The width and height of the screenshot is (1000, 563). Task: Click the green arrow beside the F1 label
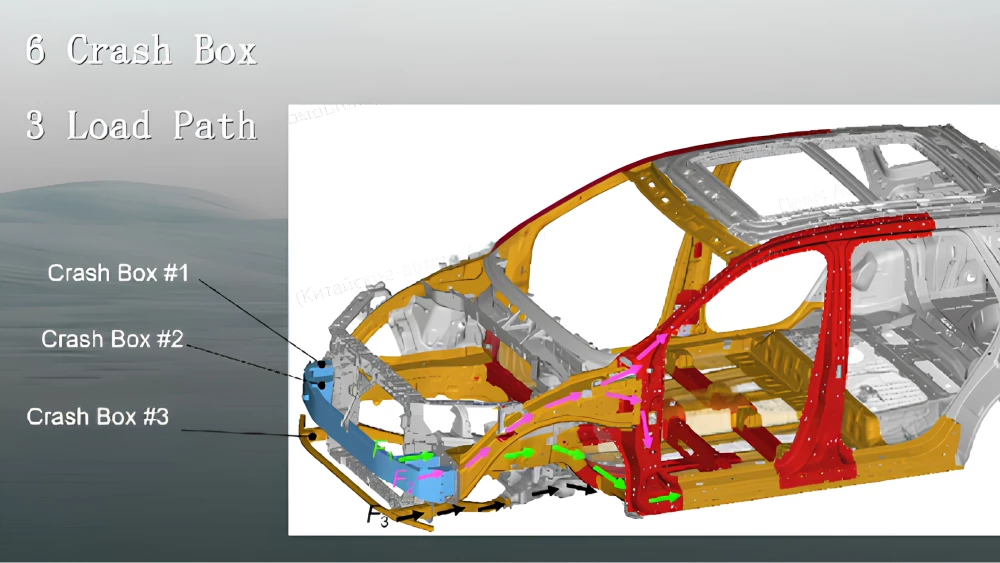[419, 456]
